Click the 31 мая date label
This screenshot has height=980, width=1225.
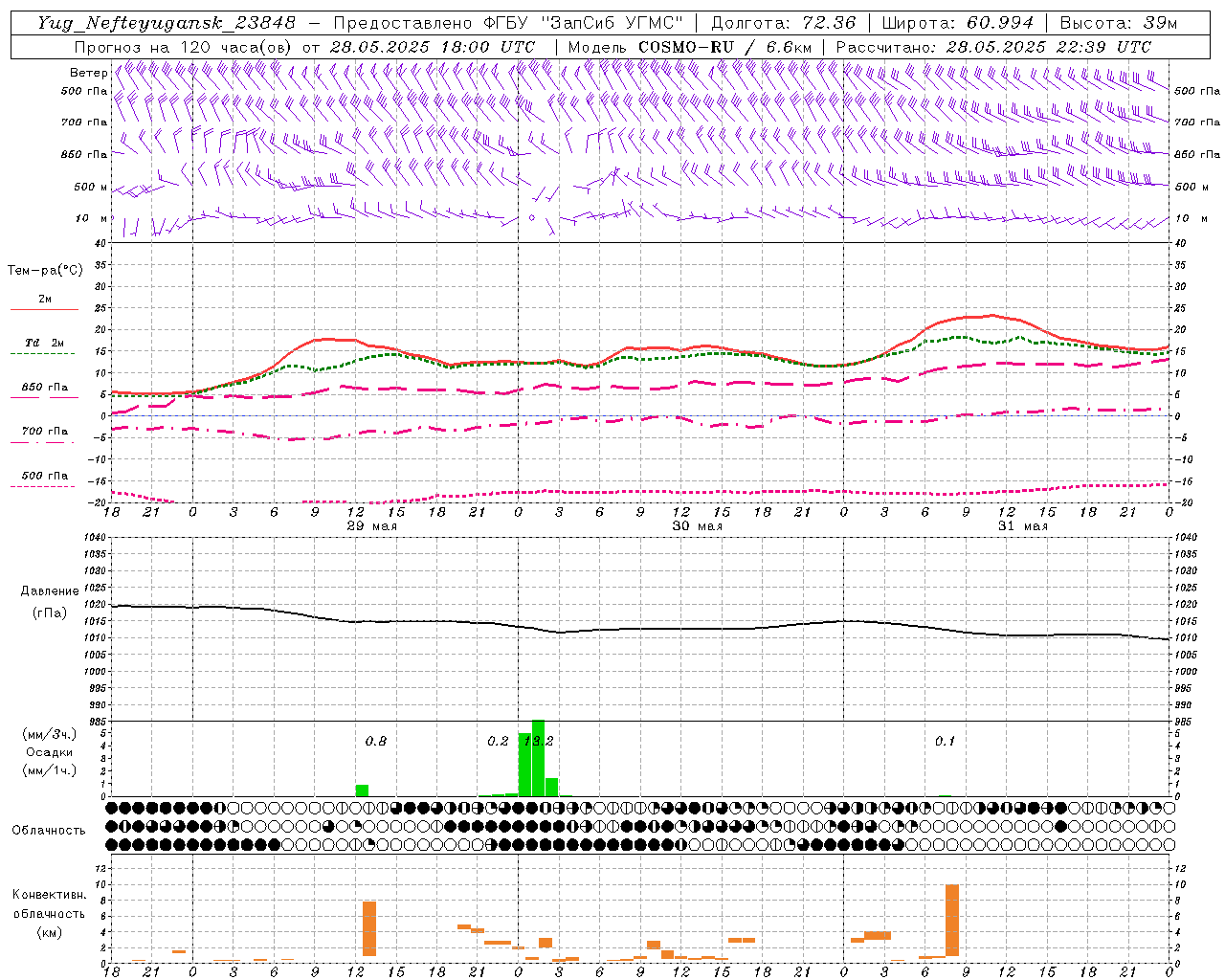(x=1022, y=526)
